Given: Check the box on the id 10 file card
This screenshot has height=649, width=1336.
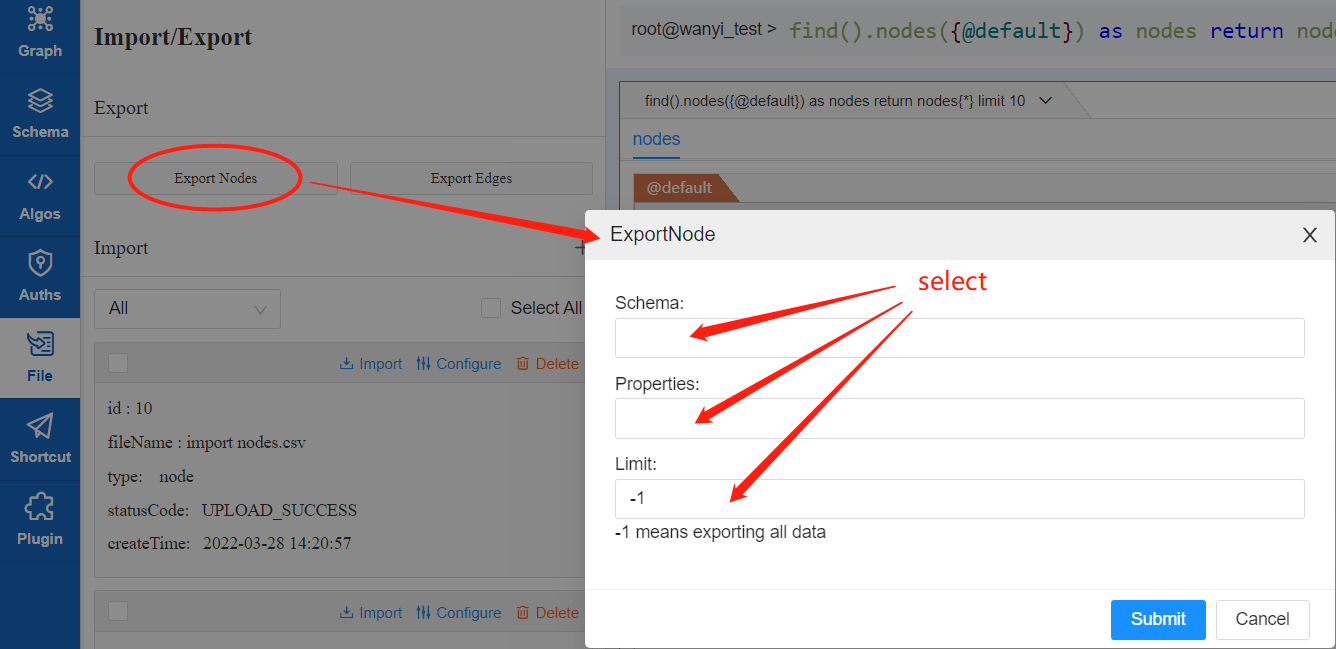Looking at the screenshot, I should [118, 364].
